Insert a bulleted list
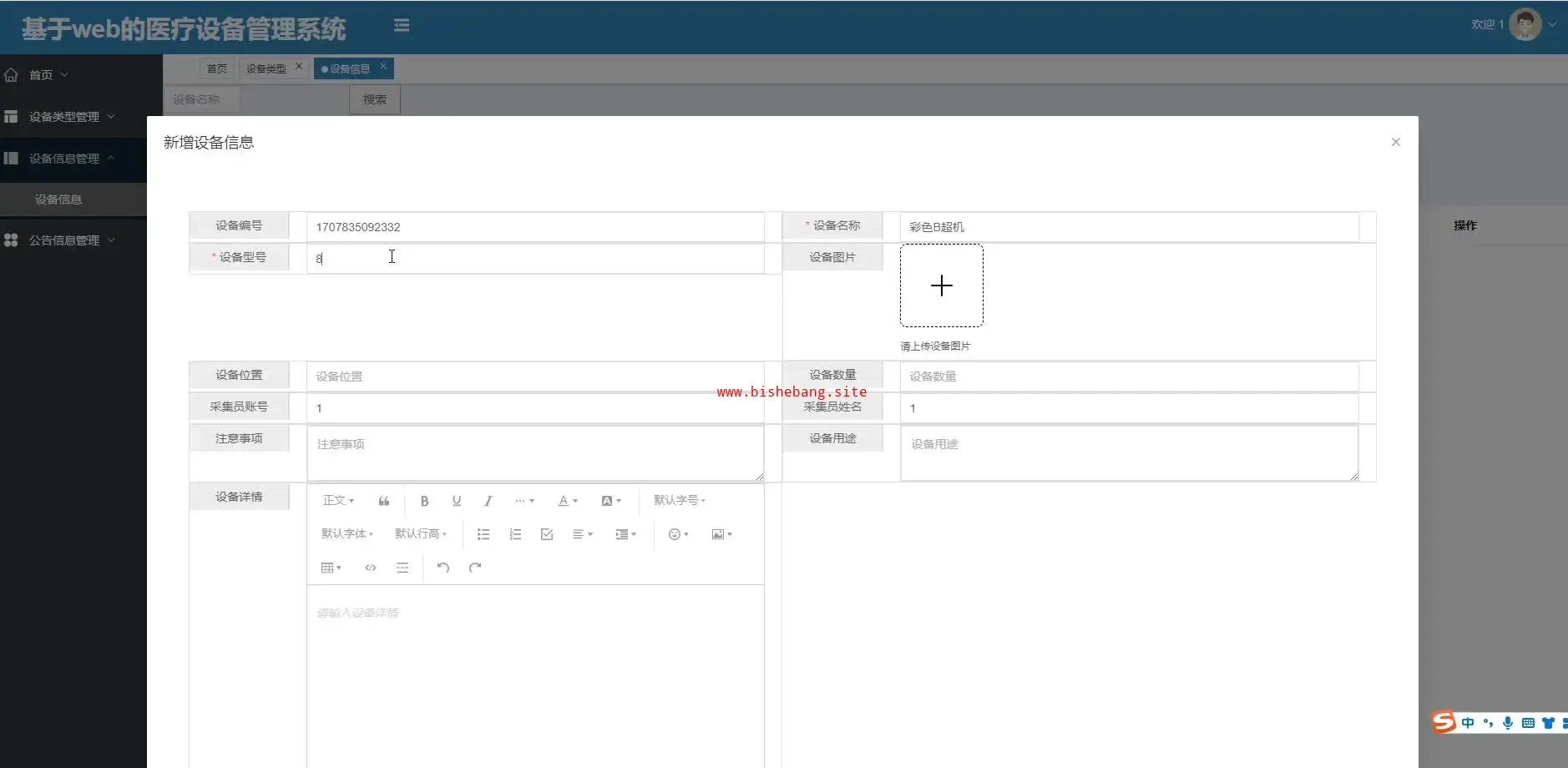Image resolution: width=1568 pixels, height=768 pixels. pyautogui.click(x=483, y=534)
